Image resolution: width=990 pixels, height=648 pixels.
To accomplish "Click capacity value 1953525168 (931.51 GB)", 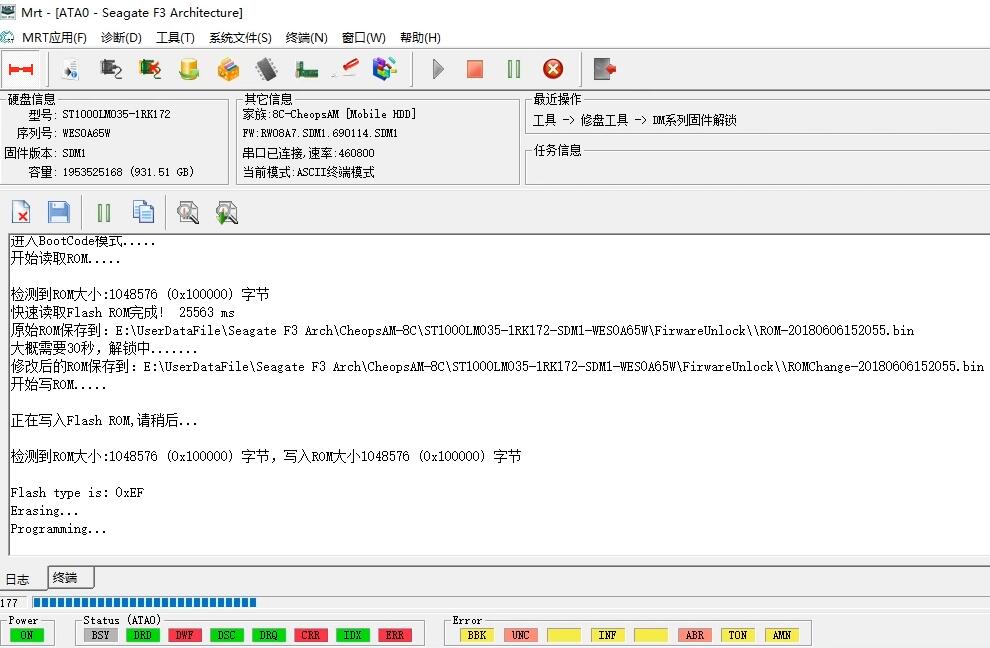I will point(128,172).
